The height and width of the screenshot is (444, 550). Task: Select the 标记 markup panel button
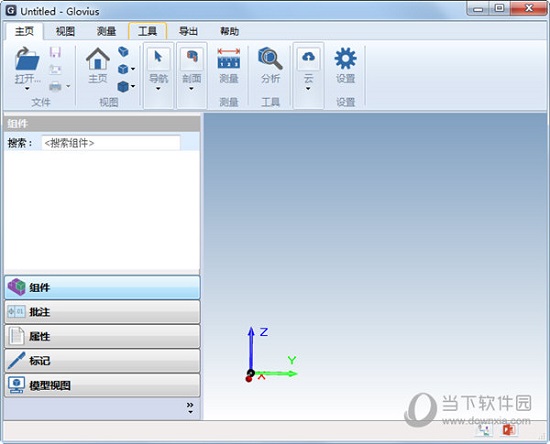[102, 361]
